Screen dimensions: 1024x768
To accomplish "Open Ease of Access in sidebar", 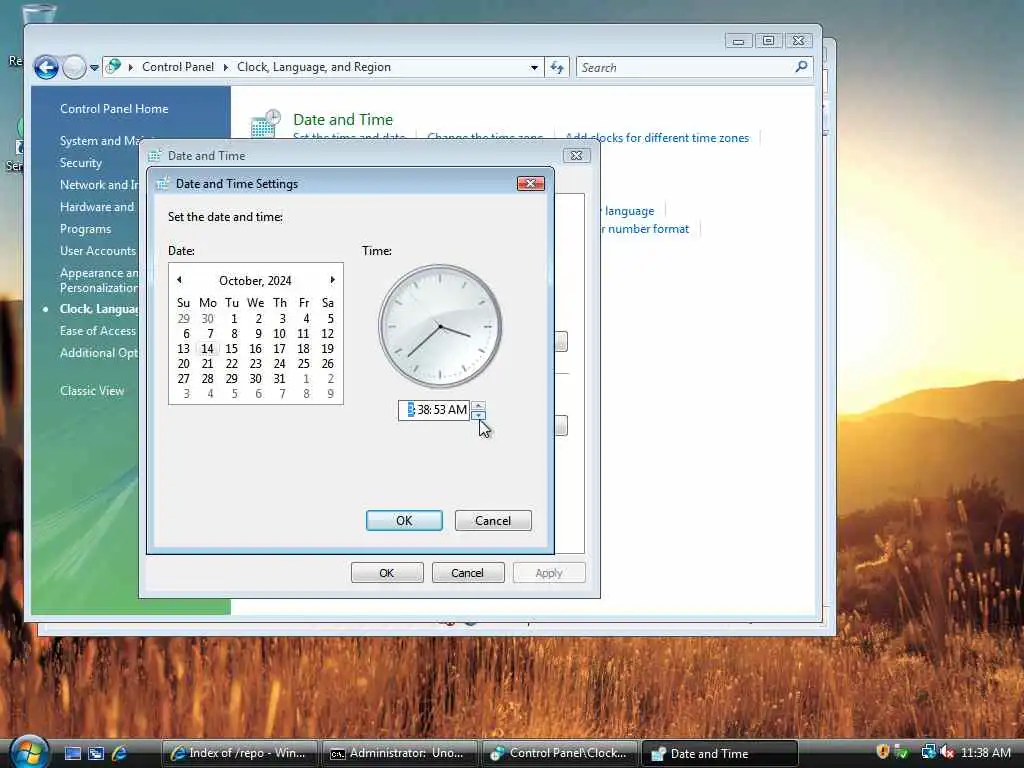I will pos(98,331).
